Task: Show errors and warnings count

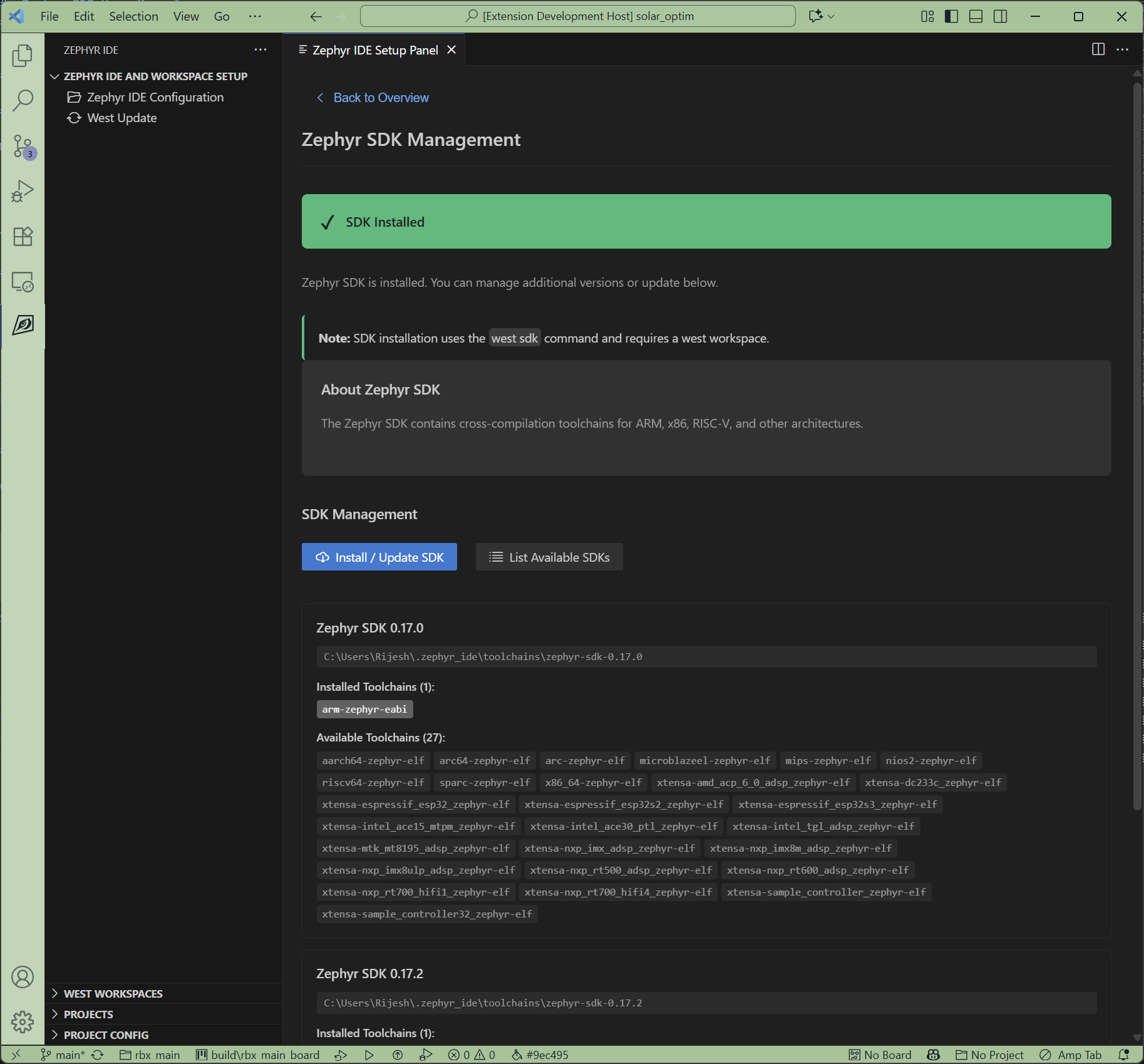Action: pyautogui.click(x=472, y=1055)
